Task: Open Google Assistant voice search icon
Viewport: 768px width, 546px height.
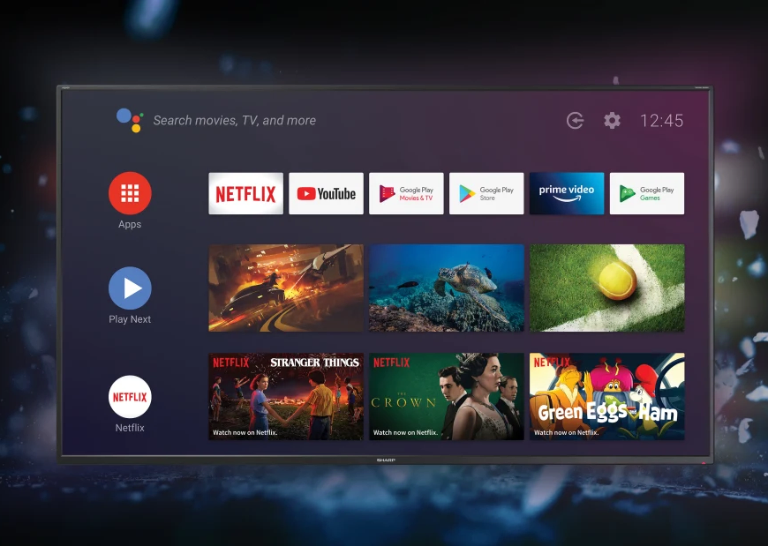Action: click(130, 120)
